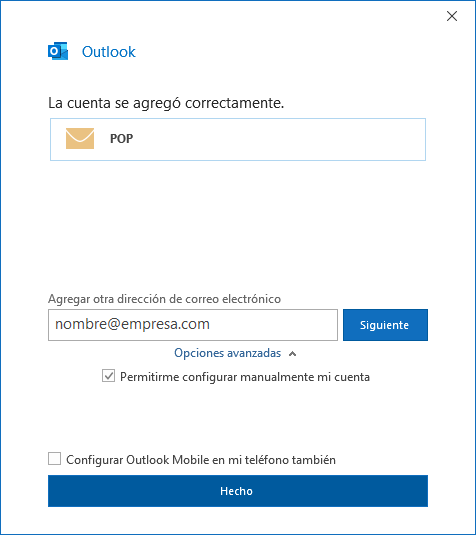The height and width of the screenshot is (535, 476).
Task: Click 'Agregar otra dirección de correo electrónico' label
Action: pyautogui.click(x=164, y=299)
